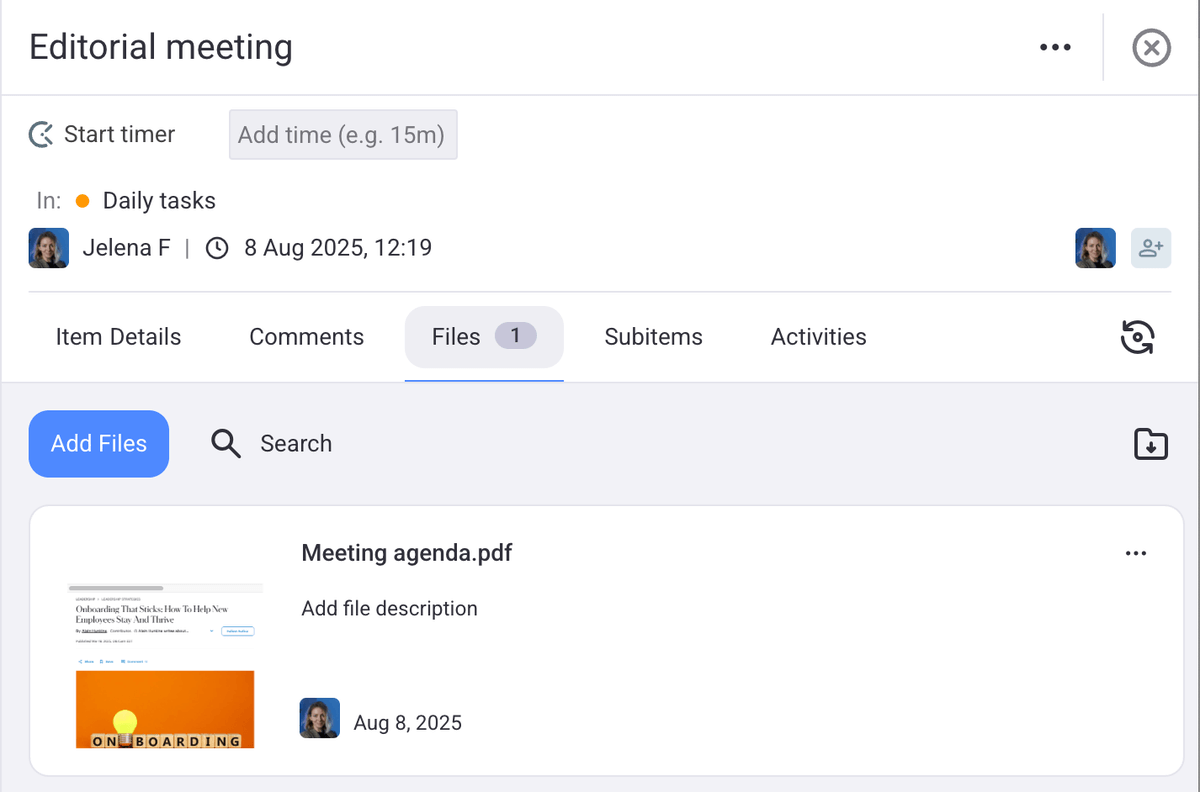Screen dimensions: 1200x792
Task: Switch to the Comments tab
Action: click(x=306, y=337)
